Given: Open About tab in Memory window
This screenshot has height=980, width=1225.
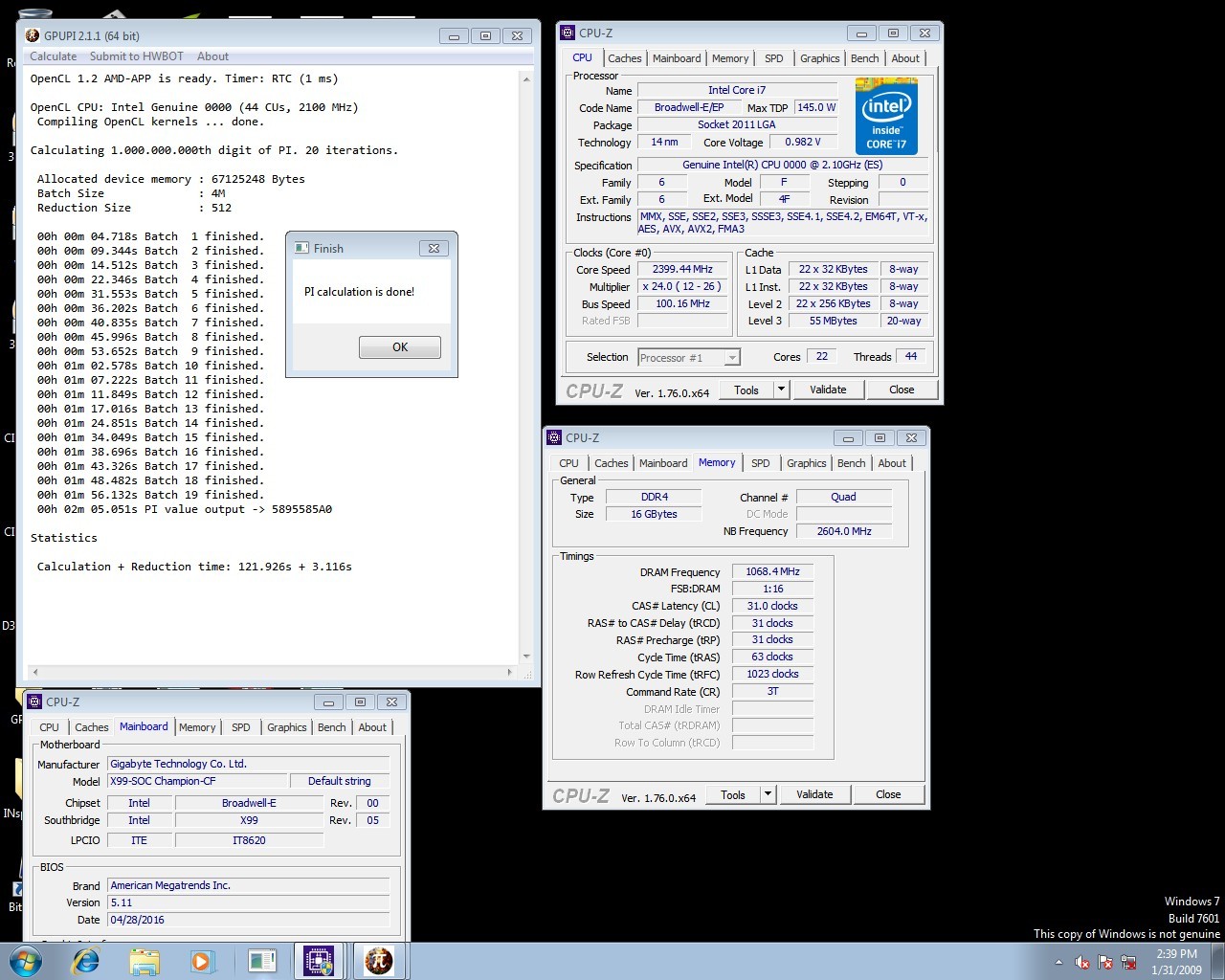Looking at the screenshot, I should click(892, 463).
